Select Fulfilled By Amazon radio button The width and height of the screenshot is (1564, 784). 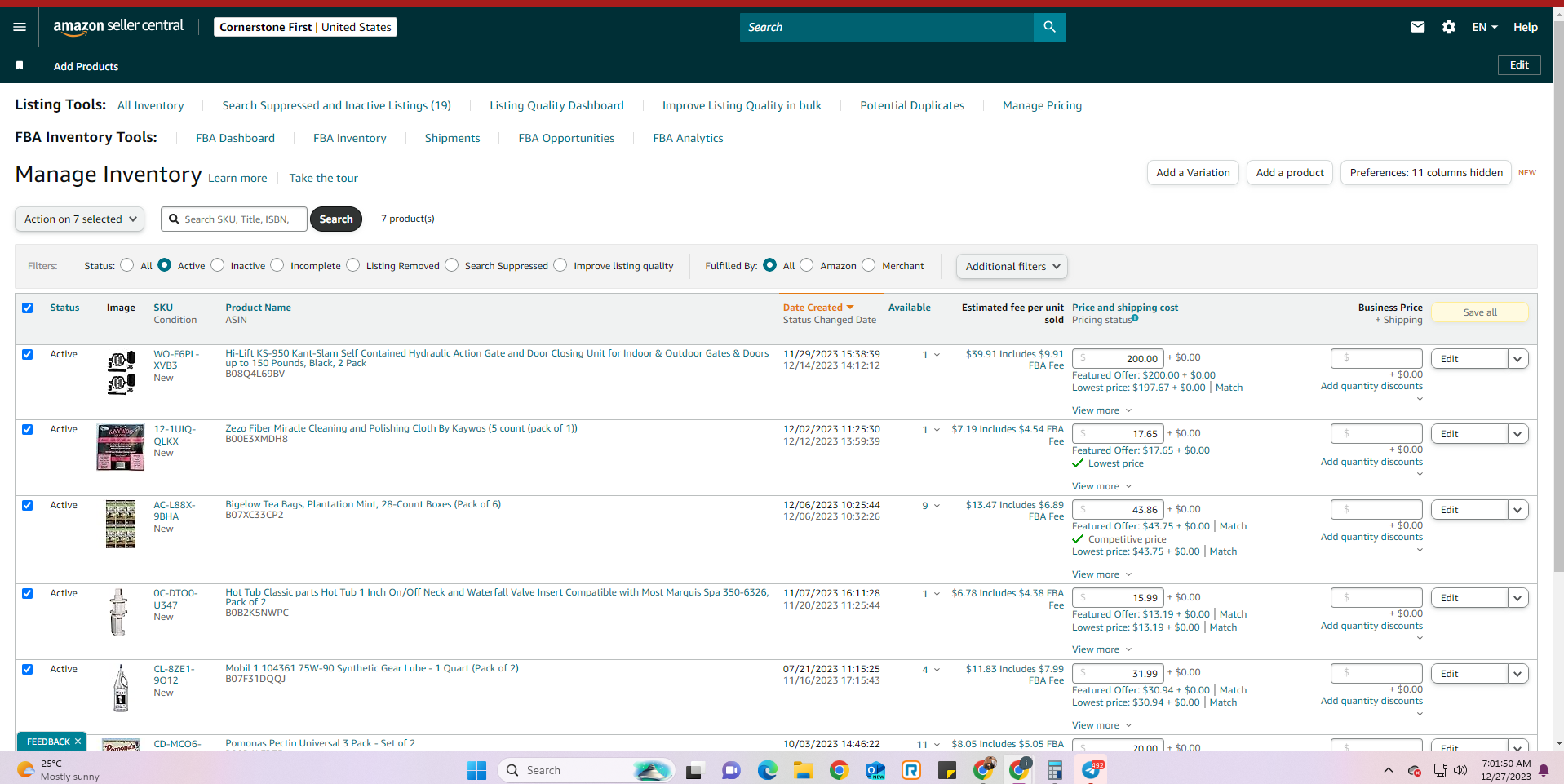click(807, 265)
